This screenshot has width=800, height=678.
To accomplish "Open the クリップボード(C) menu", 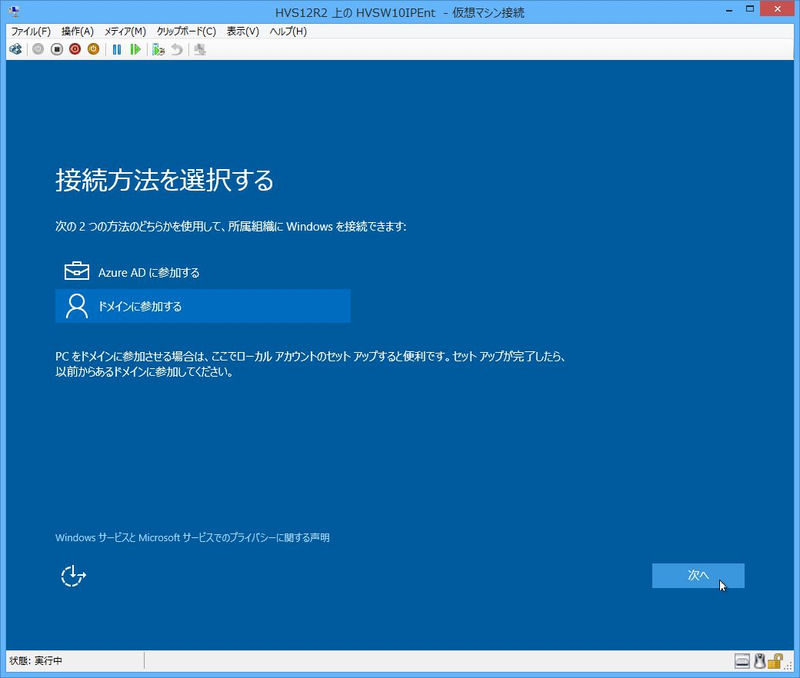I will (186, 32).
